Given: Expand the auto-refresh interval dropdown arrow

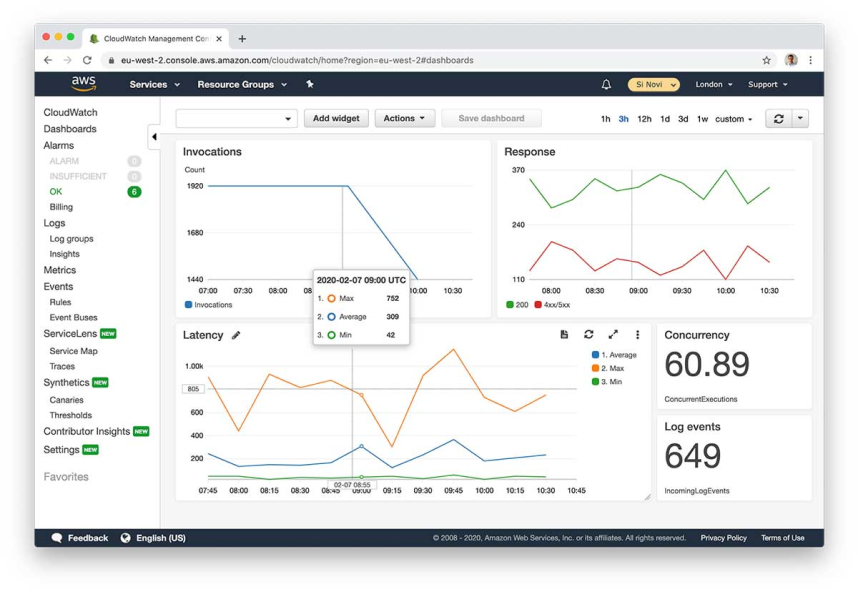Looking at the screenshot, I should [801, 118].
